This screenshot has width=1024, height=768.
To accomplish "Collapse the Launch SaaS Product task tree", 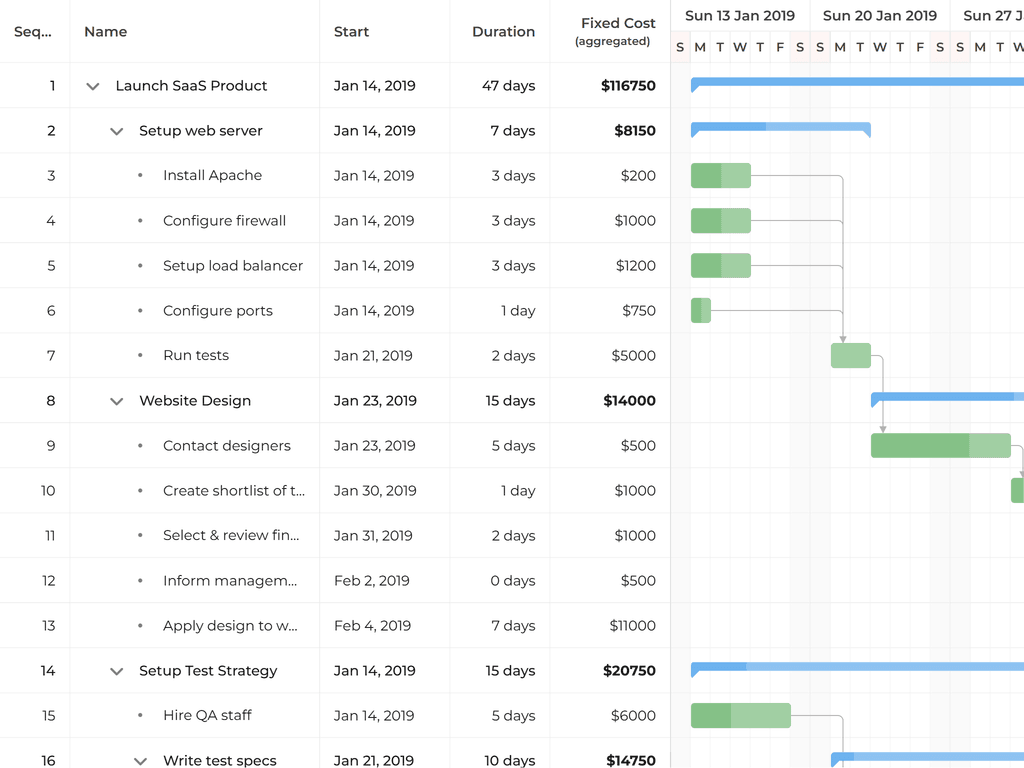I will [92, 85].
